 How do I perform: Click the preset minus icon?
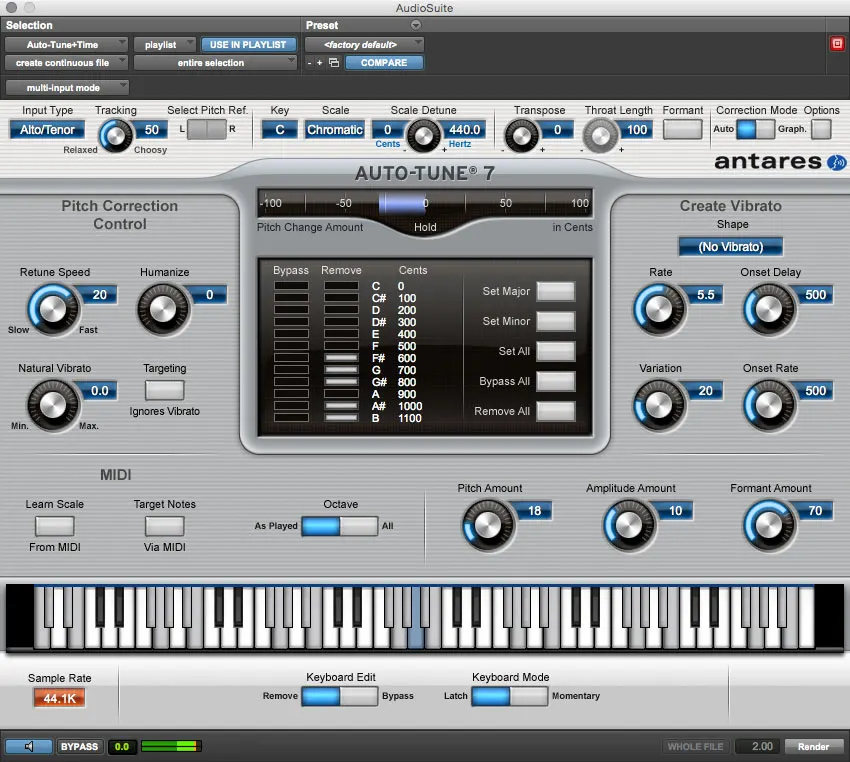(x=310, y=63)
